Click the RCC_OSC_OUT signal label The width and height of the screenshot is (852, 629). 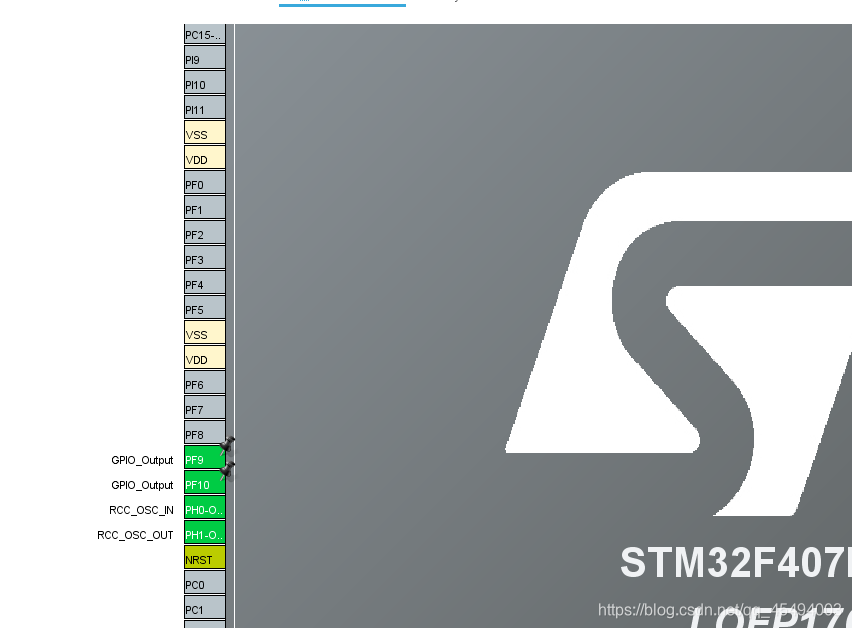[135, 535]
